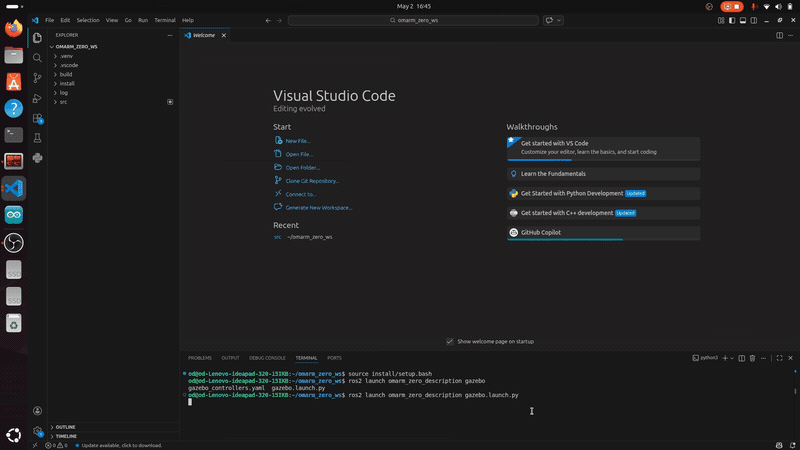Image resolution: width=800 pixels, height=450 pixels.
Task: Switch to the Ports tab
Action: [x=334, y=358]
